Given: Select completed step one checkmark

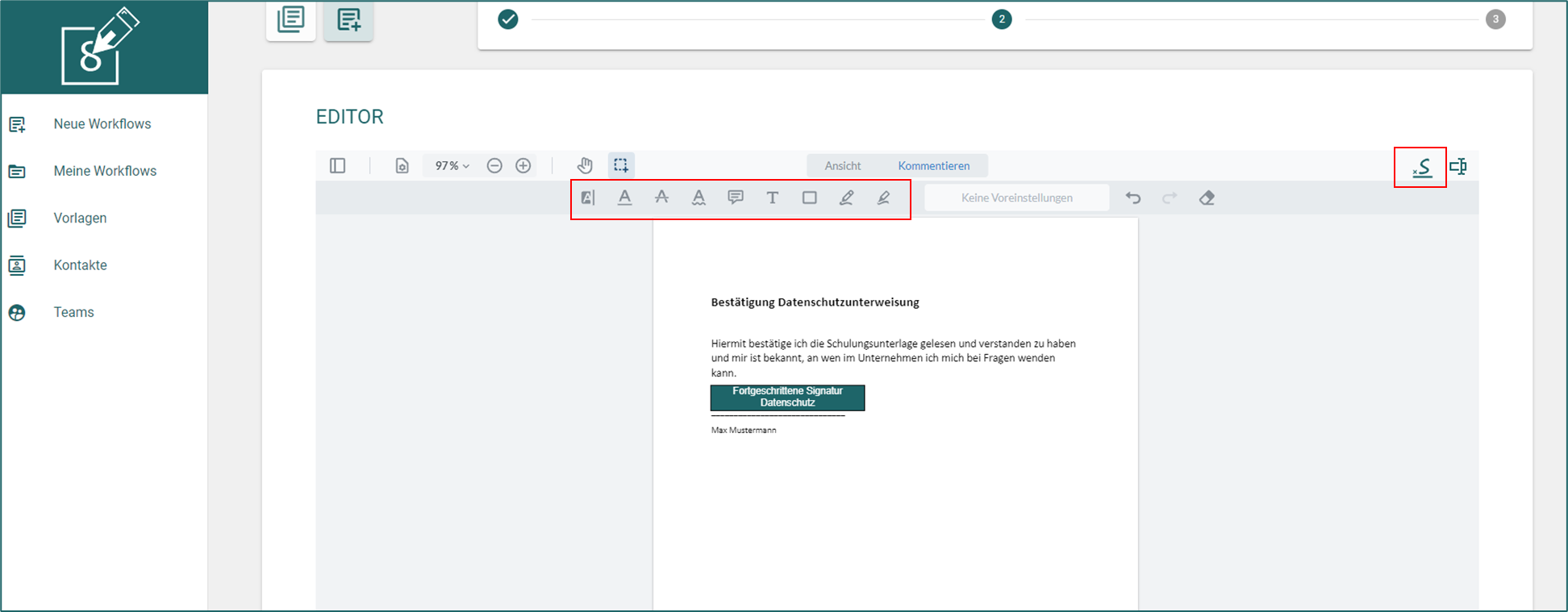Looking at the screenshot, I should [508, 19].
